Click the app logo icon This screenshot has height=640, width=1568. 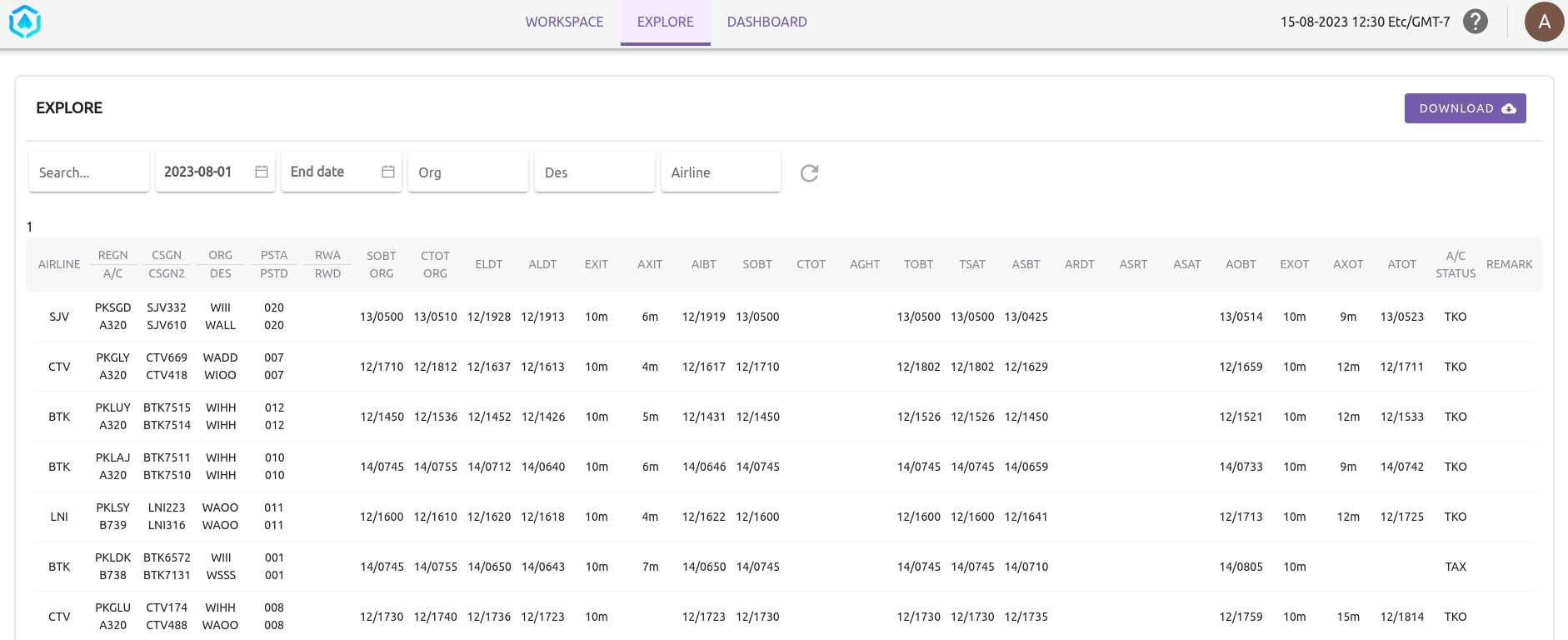coord(25,22)
